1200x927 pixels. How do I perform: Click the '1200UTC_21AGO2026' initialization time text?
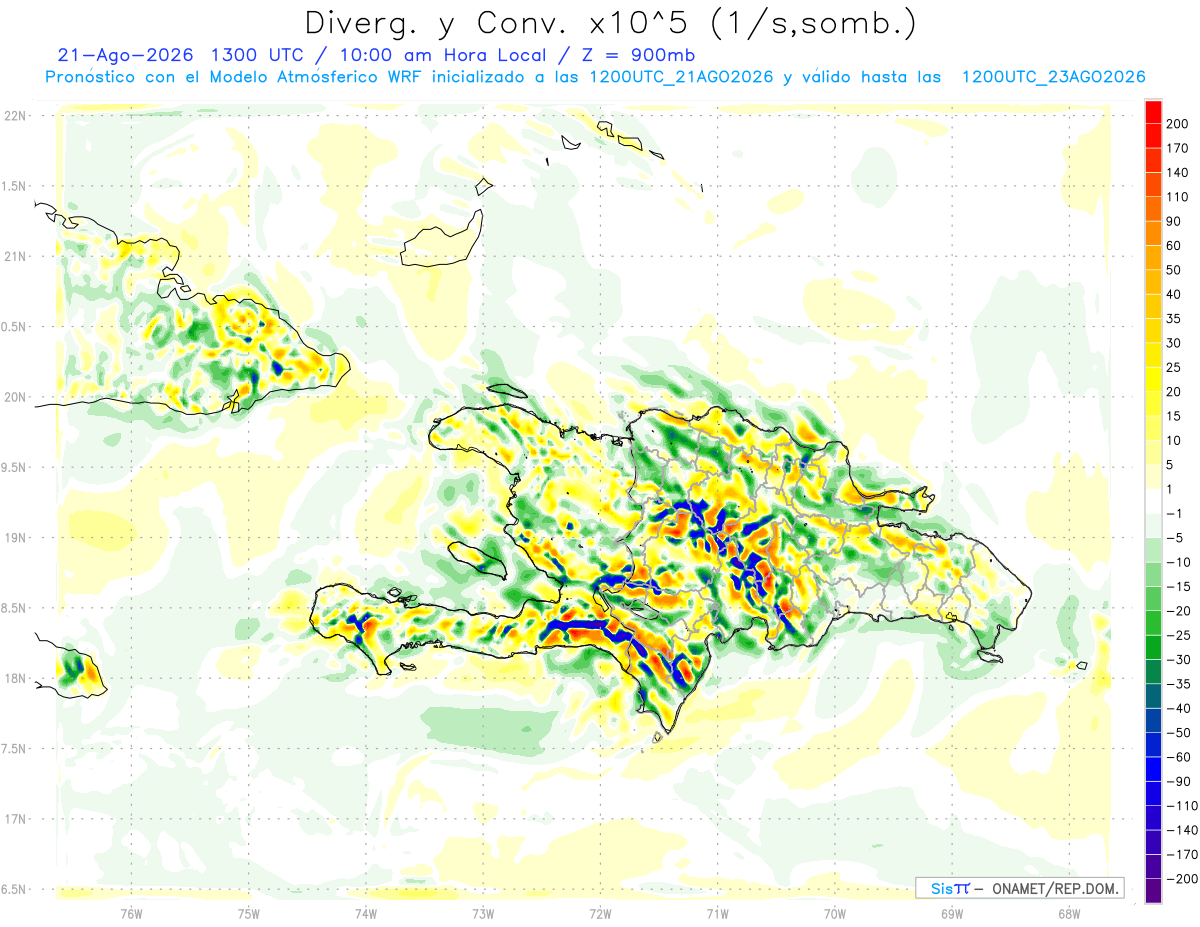681,77
